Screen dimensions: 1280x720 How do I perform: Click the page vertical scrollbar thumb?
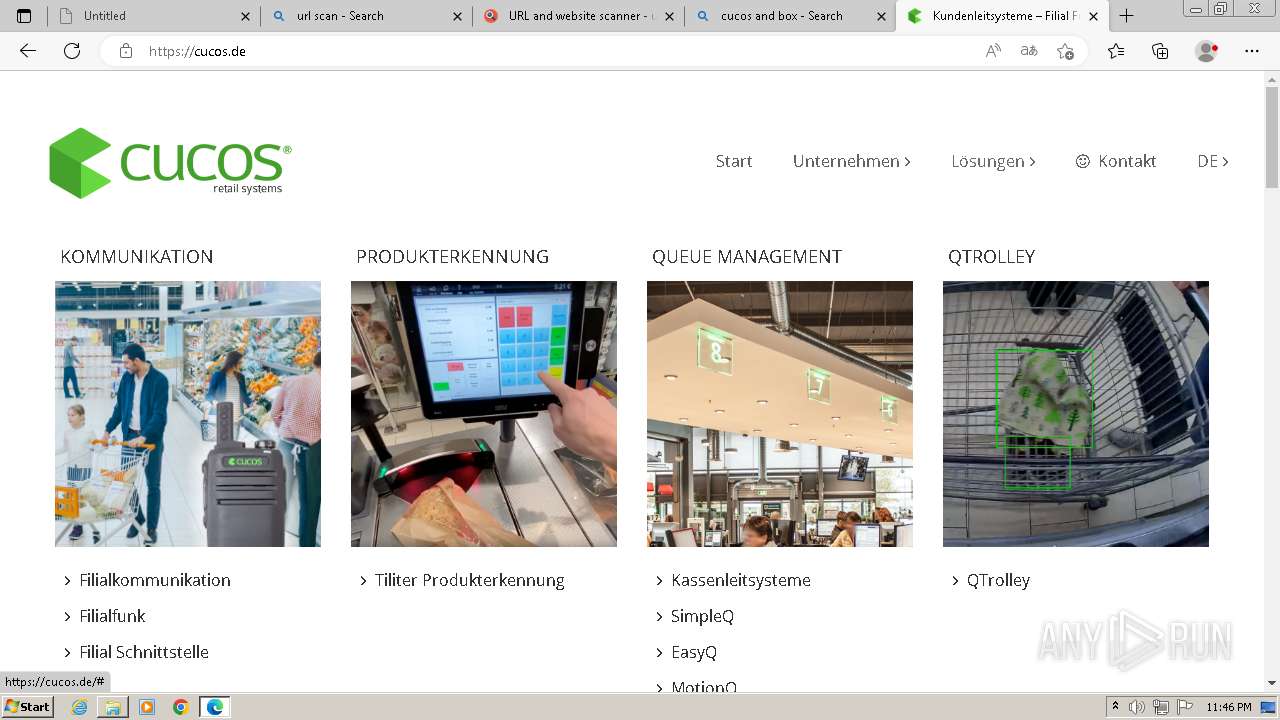(x=1272, y=138)
